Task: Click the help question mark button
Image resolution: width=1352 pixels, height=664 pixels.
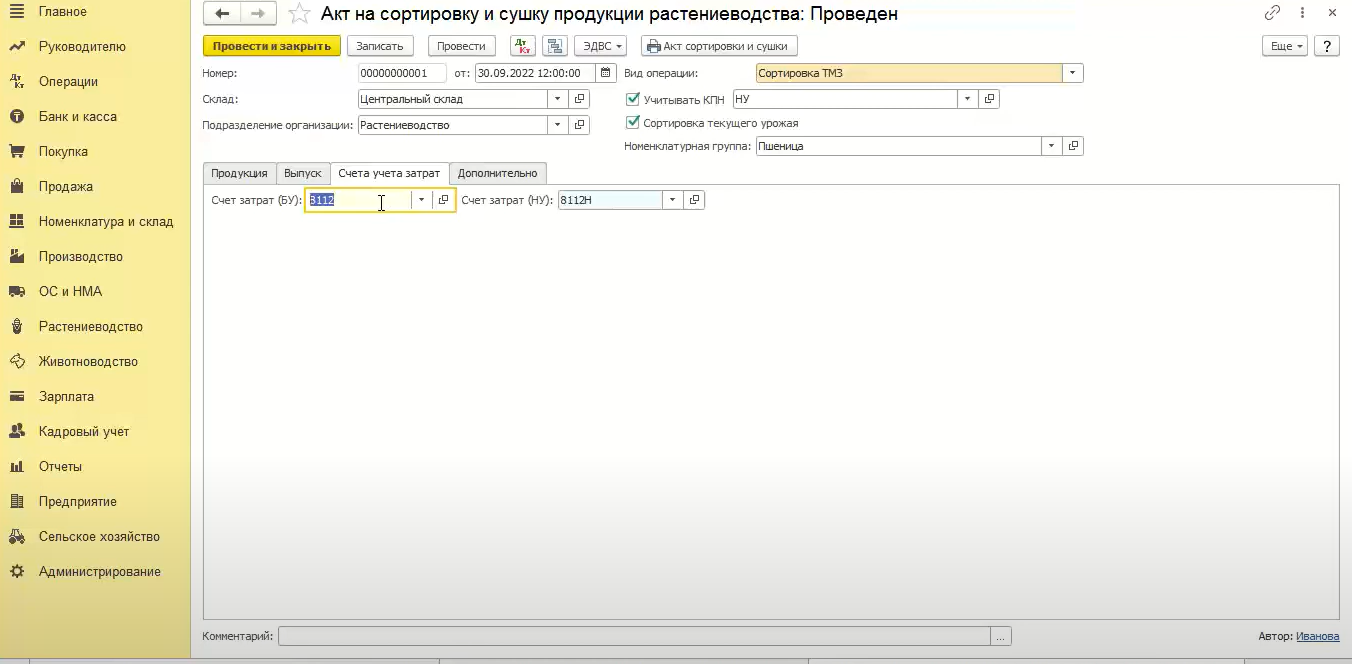Action: tap(1326, 46)
